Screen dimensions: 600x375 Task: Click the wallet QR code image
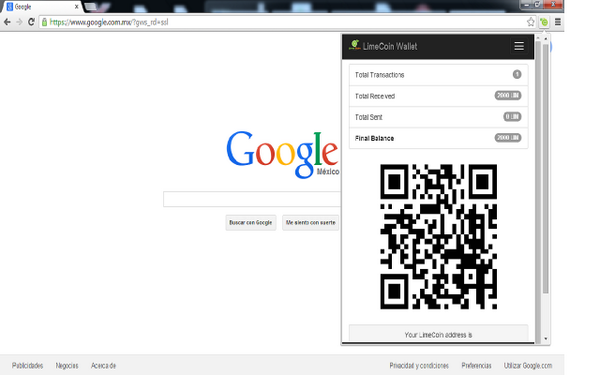click(439, 236)
